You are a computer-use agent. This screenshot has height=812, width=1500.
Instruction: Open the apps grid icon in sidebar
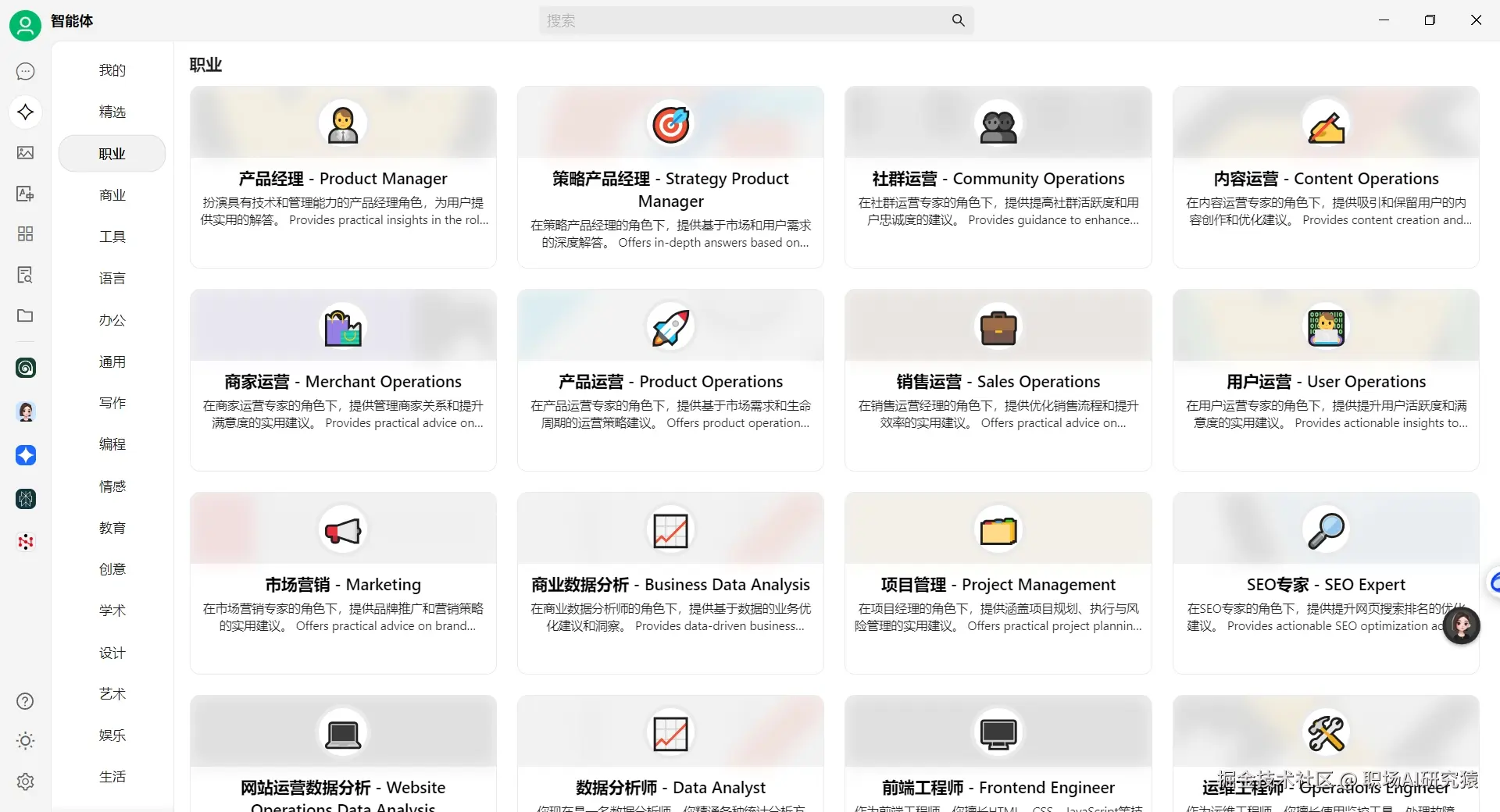(x=26, y=233)
